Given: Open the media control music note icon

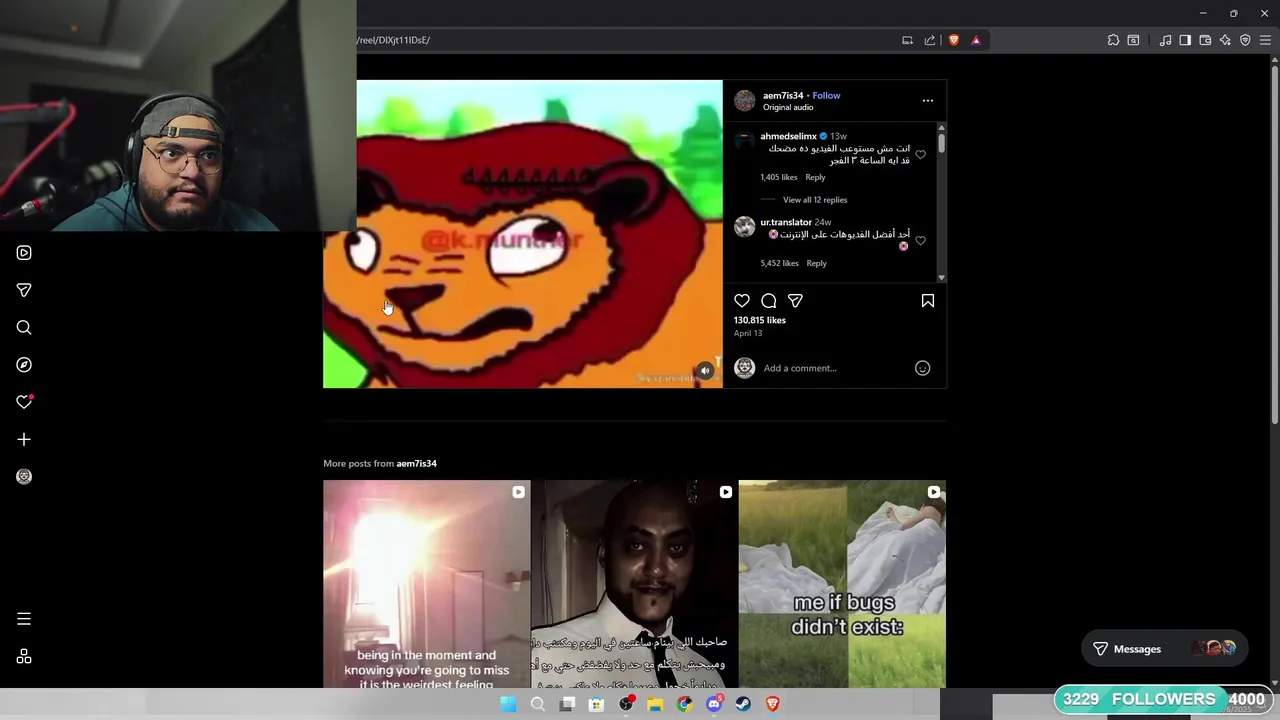Looking at the screenshot, I should pyautogui.click(x=1165, y=40).
